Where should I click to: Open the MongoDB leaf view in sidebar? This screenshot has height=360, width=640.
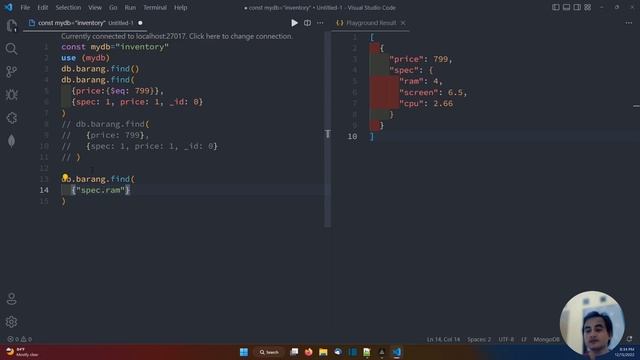coord(11,141)
